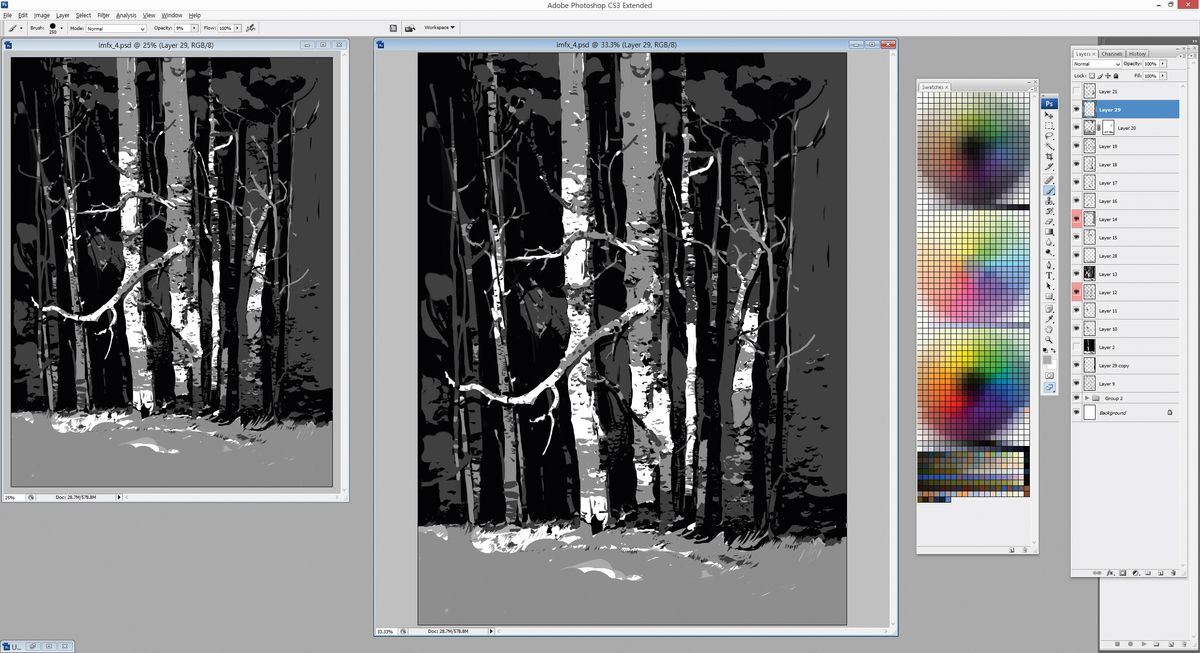The width and height of the screenshot is (1200, 653).
Task: Select the Eyedropper tool
Action: (1051, 316)
